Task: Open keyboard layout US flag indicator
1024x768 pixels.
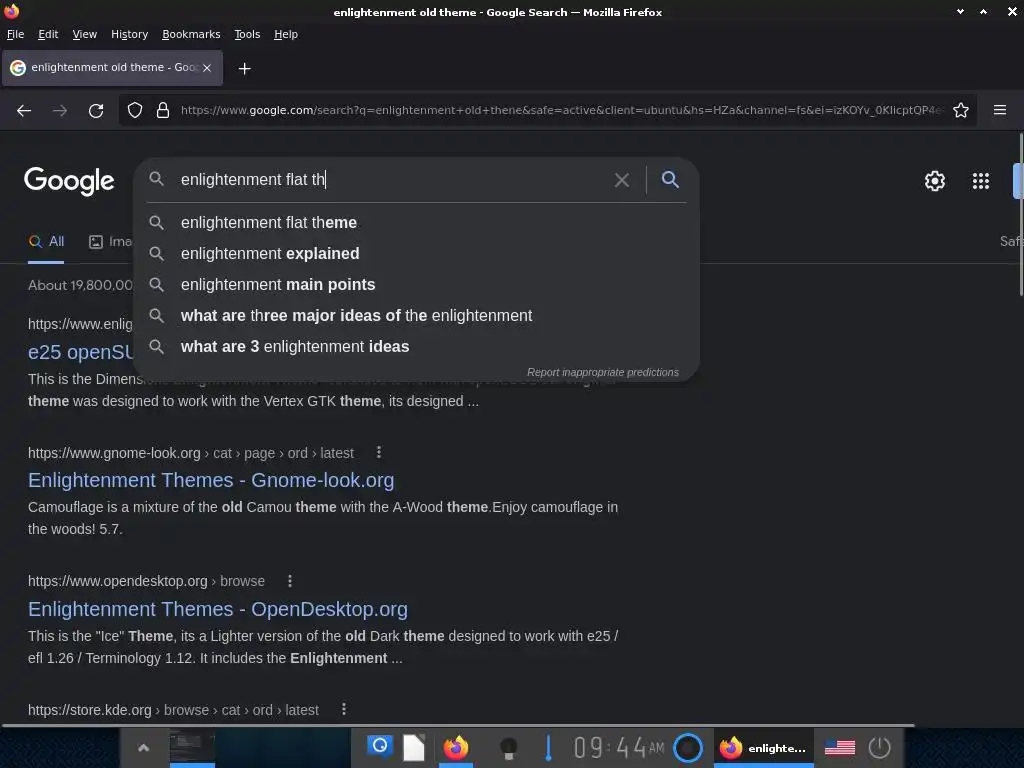Action: (840, 748)
